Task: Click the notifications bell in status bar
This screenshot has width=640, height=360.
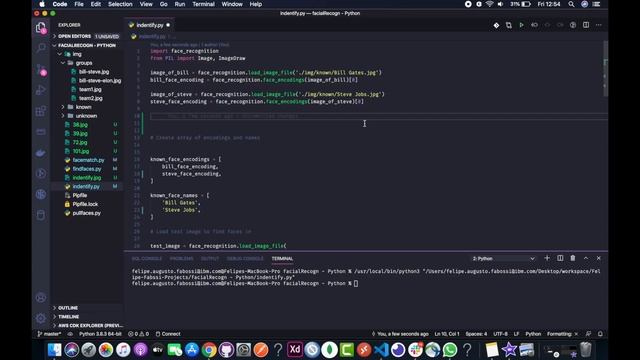Action: (x=600, y=334)
